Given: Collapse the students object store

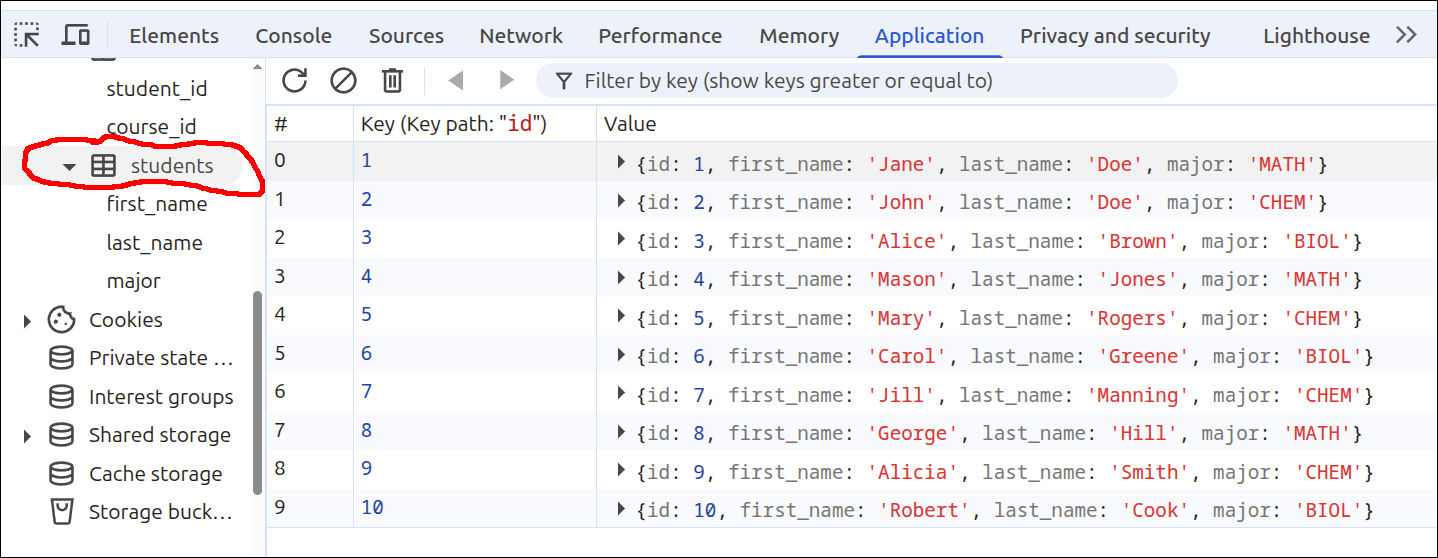Looking at the screenshot, I should pos(69,167).
